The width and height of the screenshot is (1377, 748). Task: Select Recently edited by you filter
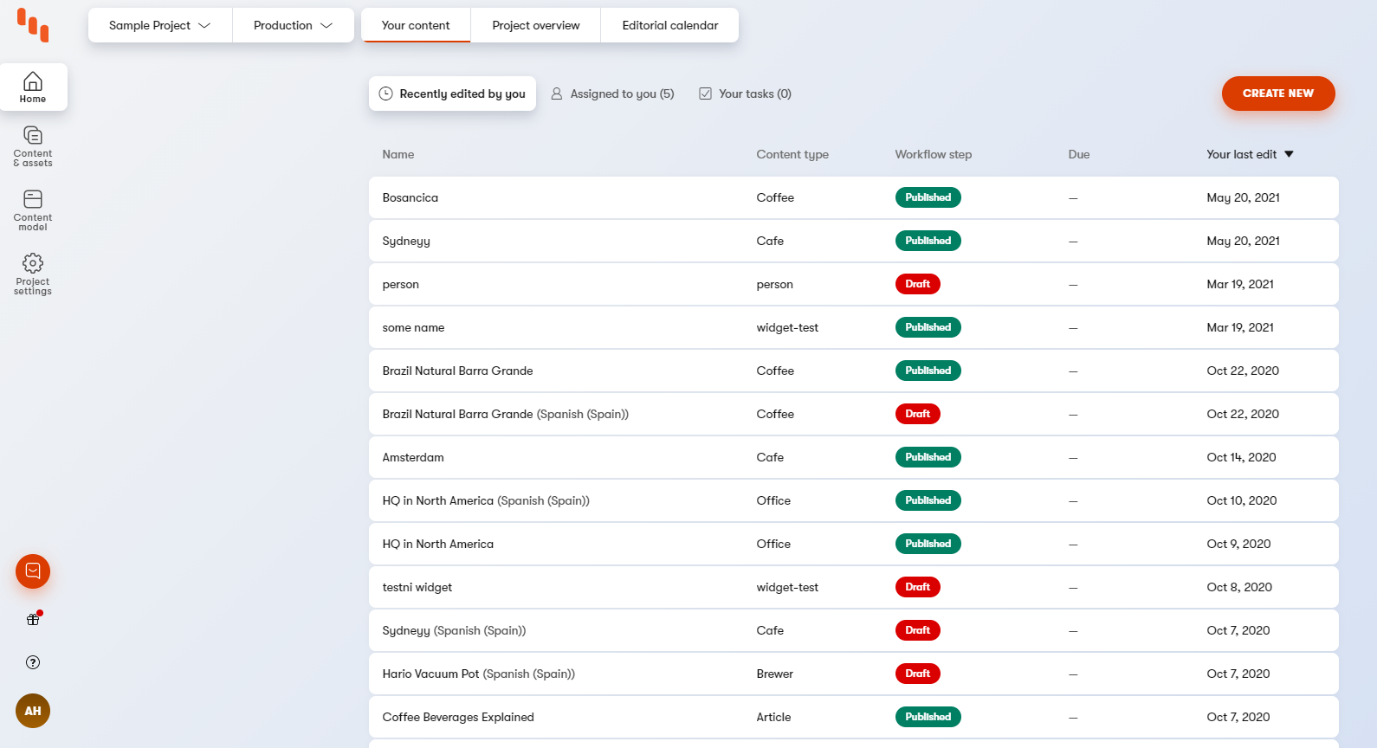click(452, 94)
